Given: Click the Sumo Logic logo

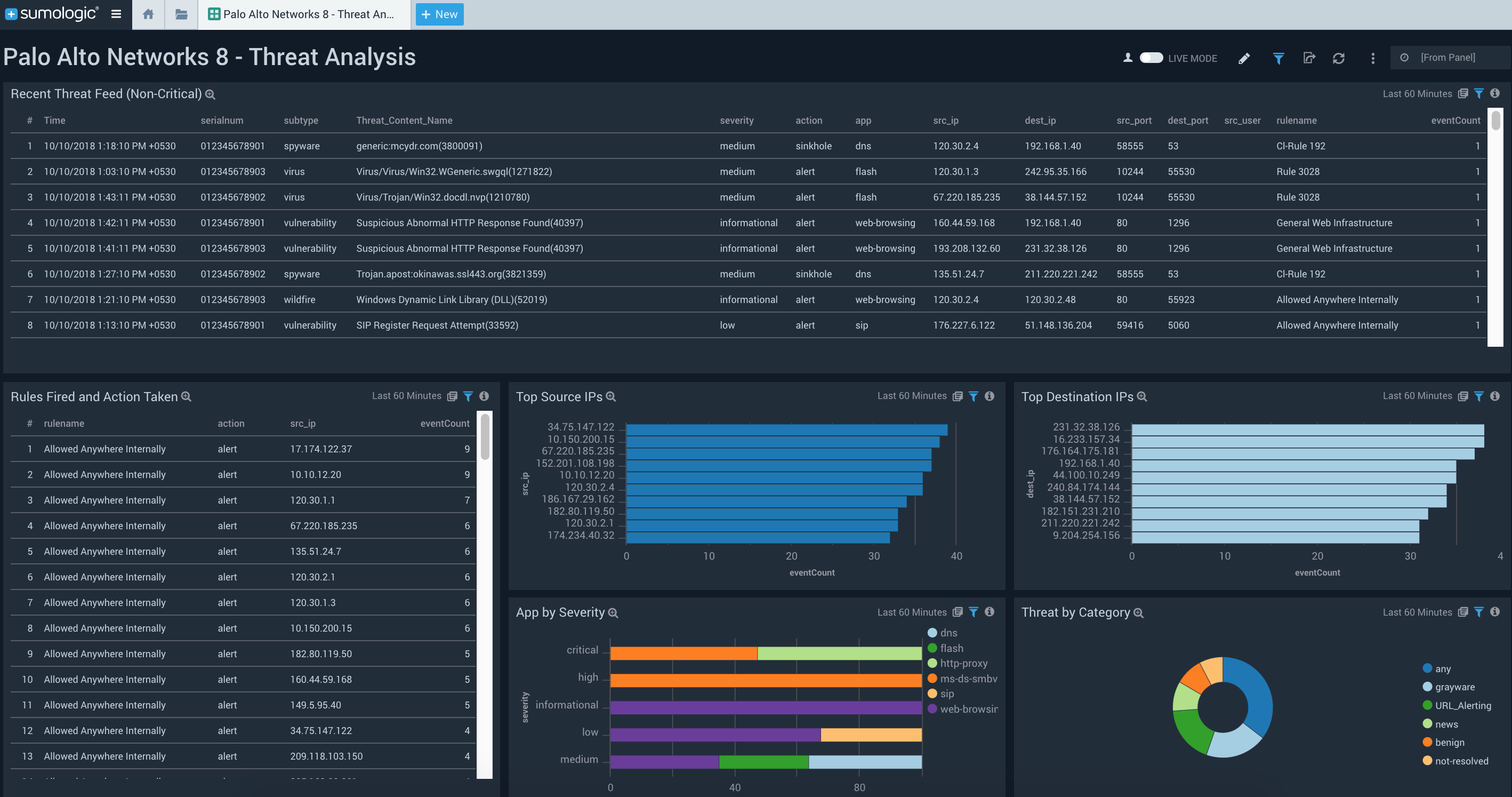Looking at the screenshot, I should pyautogui.click(x=51, y=13).
